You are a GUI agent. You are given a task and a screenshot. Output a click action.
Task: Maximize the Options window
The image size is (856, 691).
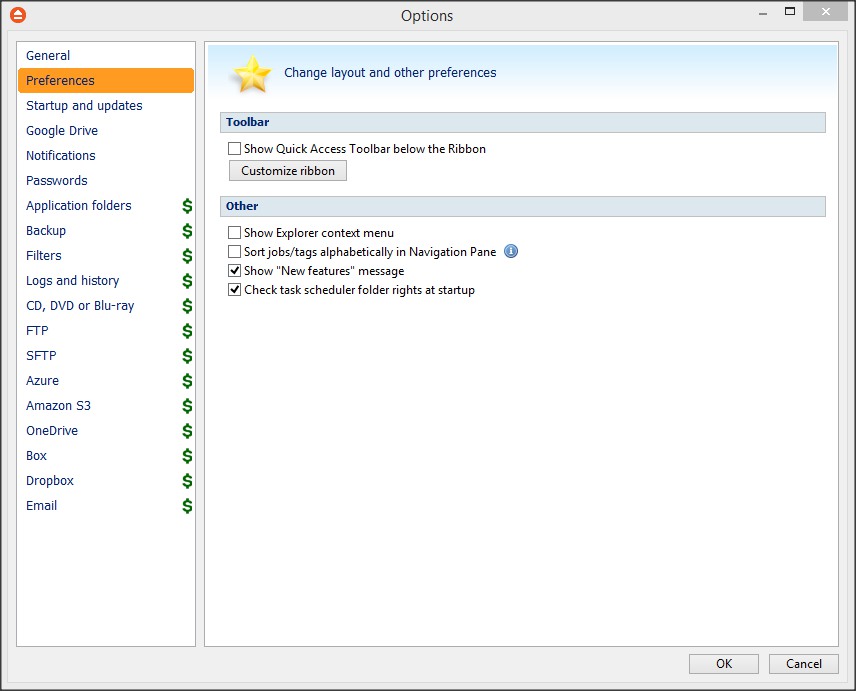[x=790, y=11]
